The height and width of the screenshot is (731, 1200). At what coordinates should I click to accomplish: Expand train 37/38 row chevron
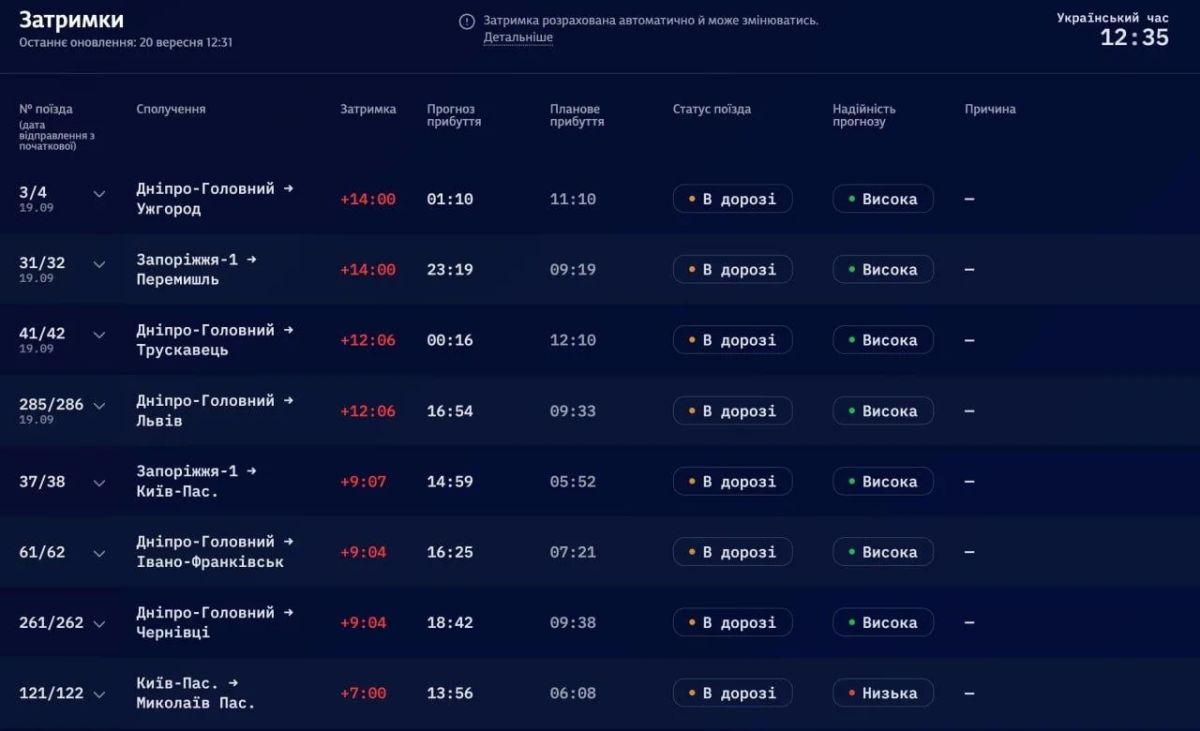(99, 482)
